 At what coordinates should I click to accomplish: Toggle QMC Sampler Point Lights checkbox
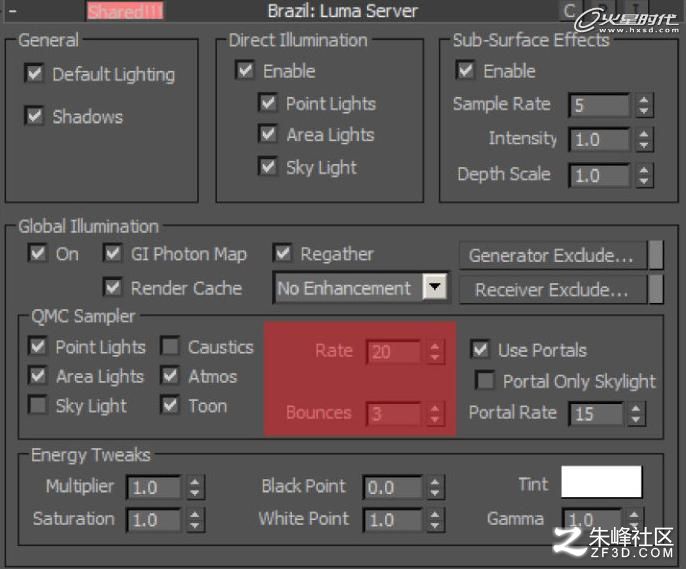click(x=38, y=346)
